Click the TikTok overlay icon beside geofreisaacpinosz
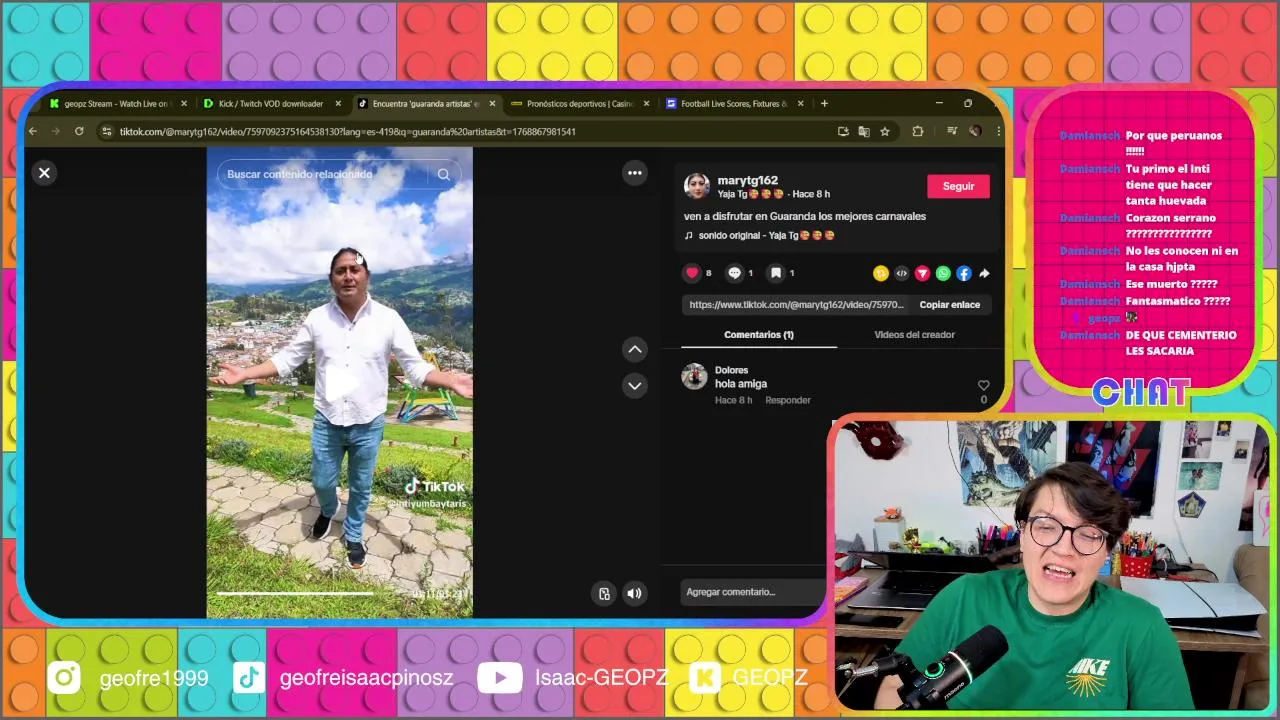The image size is (1280, 720). pyautogui.click(x=249, y=678)
